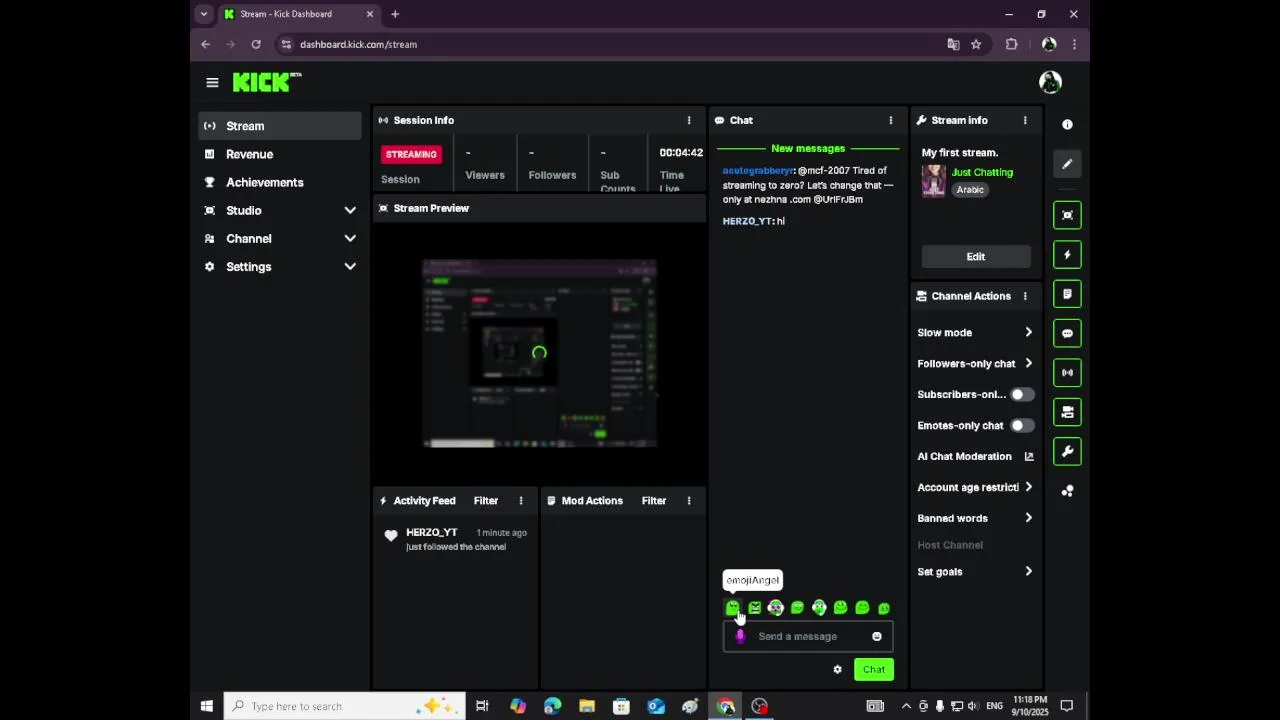This screenshot has width=1280, height=720.
Task: Open Activity Feed panel three-dot menu
Action: [x=521, y=501]
